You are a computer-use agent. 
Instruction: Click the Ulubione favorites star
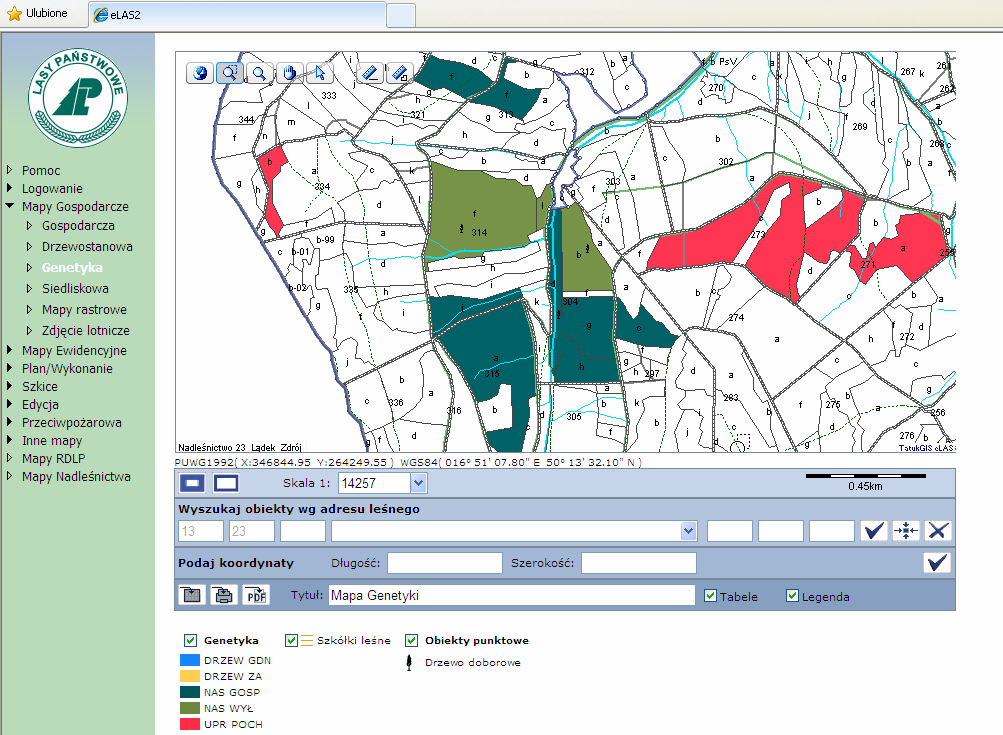[14, 13]
